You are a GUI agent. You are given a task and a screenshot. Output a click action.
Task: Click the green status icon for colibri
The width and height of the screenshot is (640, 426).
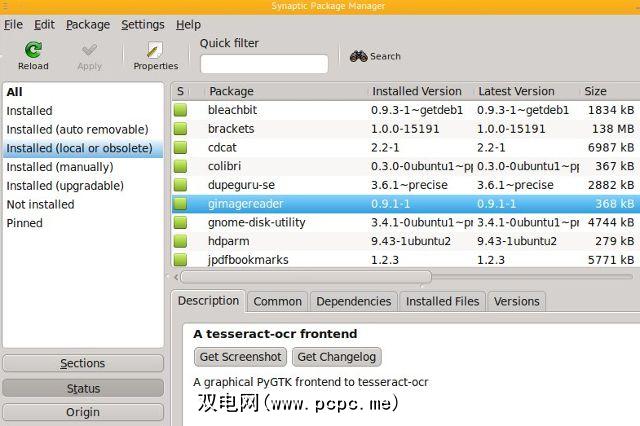181,166
